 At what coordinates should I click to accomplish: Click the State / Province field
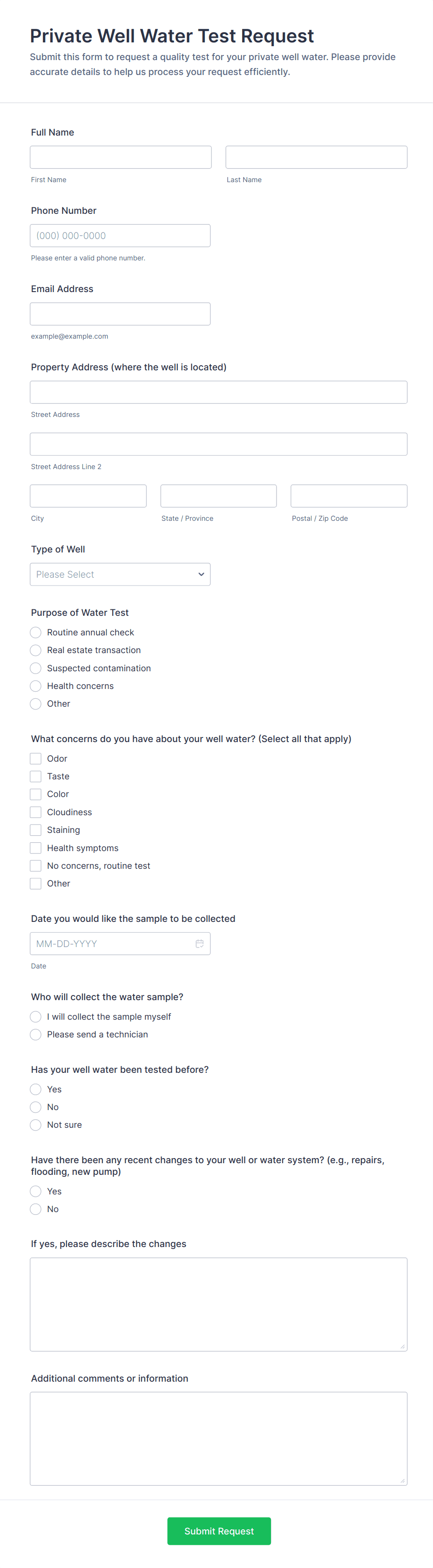click(x=218, y=496)
